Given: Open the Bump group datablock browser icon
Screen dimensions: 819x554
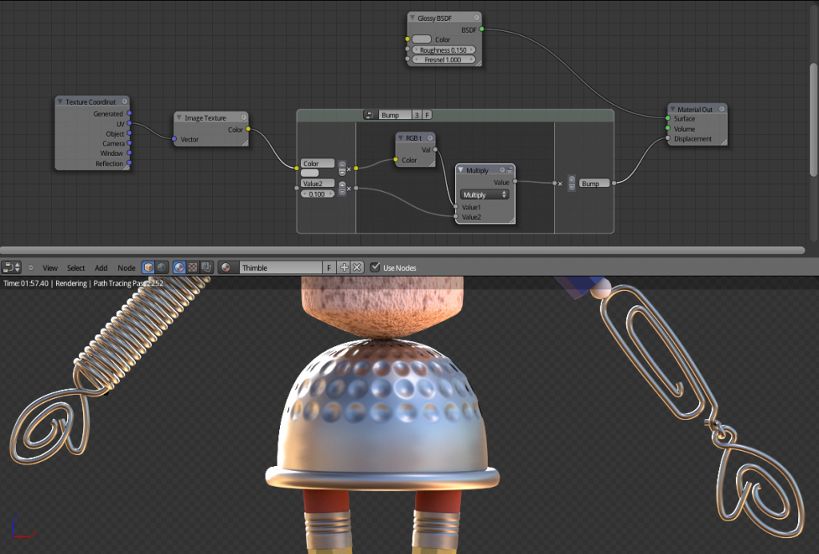Looking at the screenshot, I should point(370,115).
